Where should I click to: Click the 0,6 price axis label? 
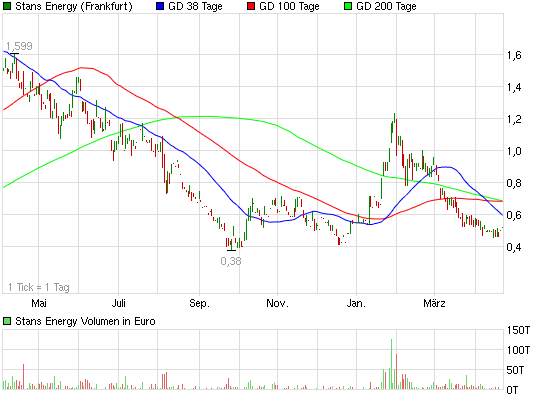pyautogui.click(x=514, y=215)
